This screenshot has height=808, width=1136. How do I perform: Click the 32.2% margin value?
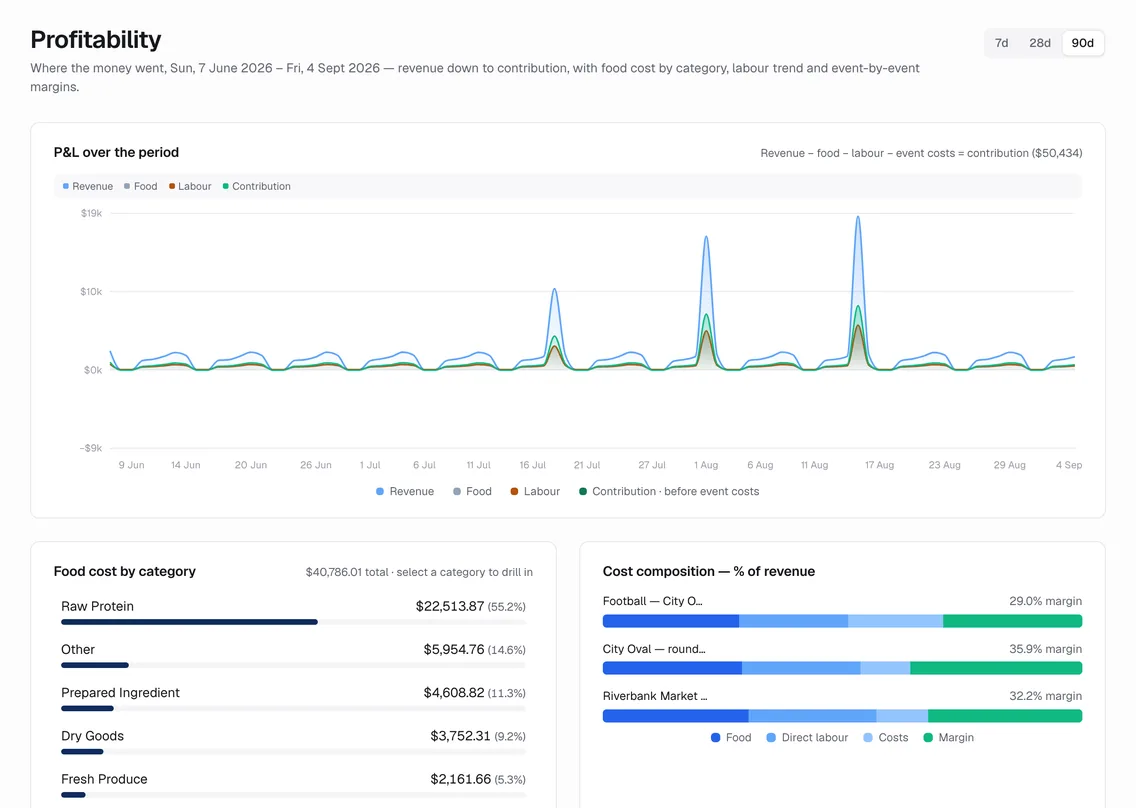click(x=1045, y=696)
